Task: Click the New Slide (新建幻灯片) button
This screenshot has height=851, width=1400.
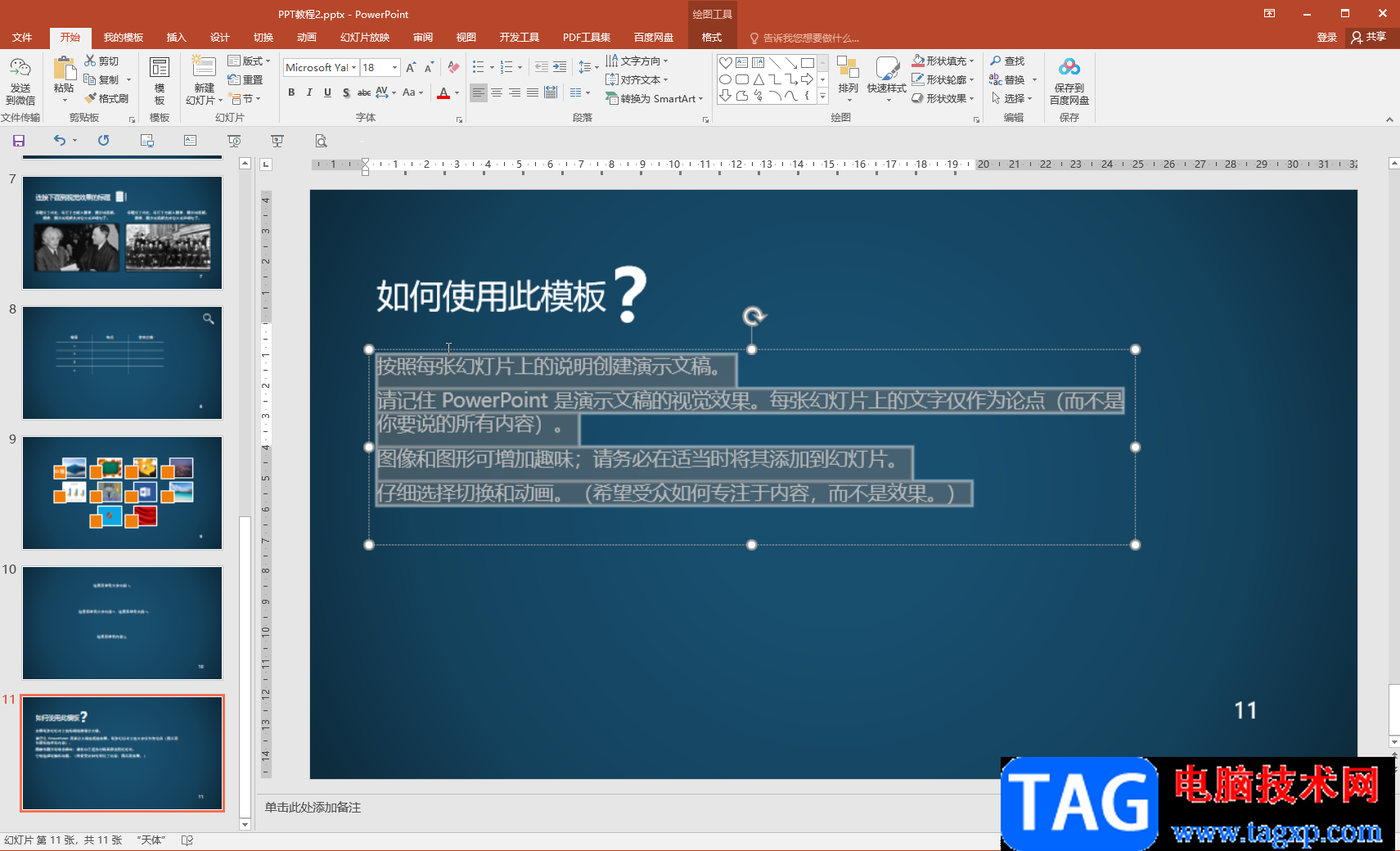Action: (x=204, y=80)
